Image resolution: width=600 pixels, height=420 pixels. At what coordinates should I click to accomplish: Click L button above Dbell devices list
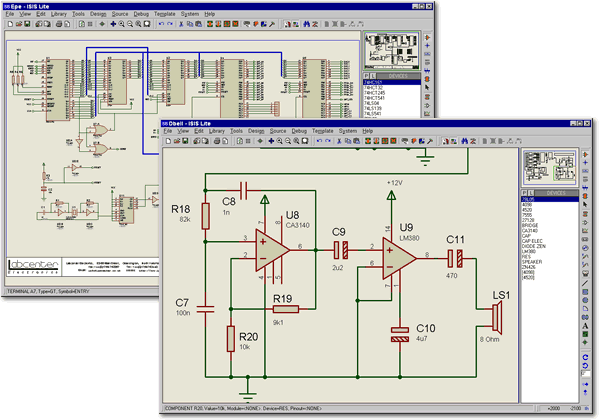(531, 193)
